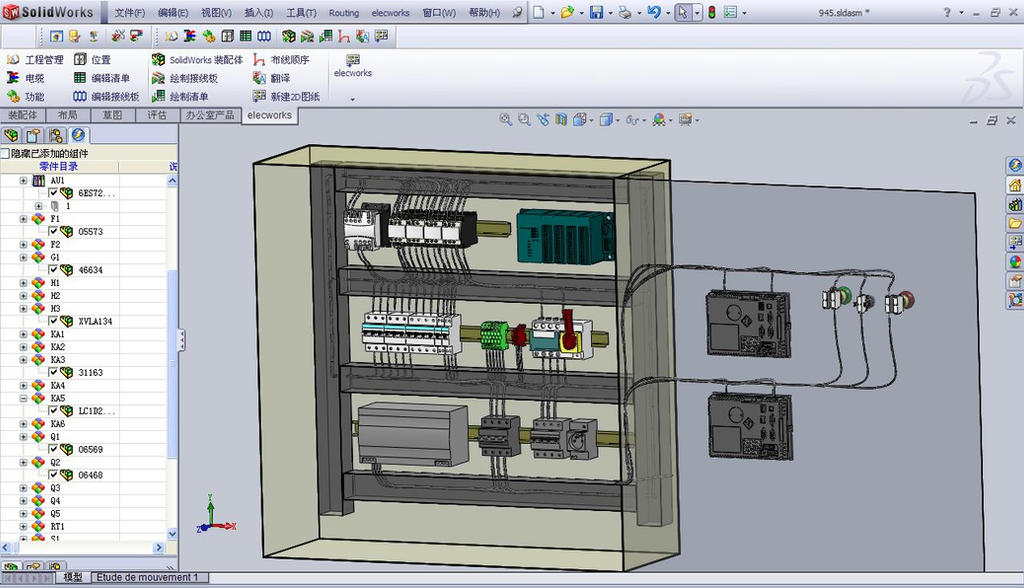Open the PropertyManager tab icon
Image resolution: width=1024 pixels, height=588 pixels.
click(x=33, y=135)
